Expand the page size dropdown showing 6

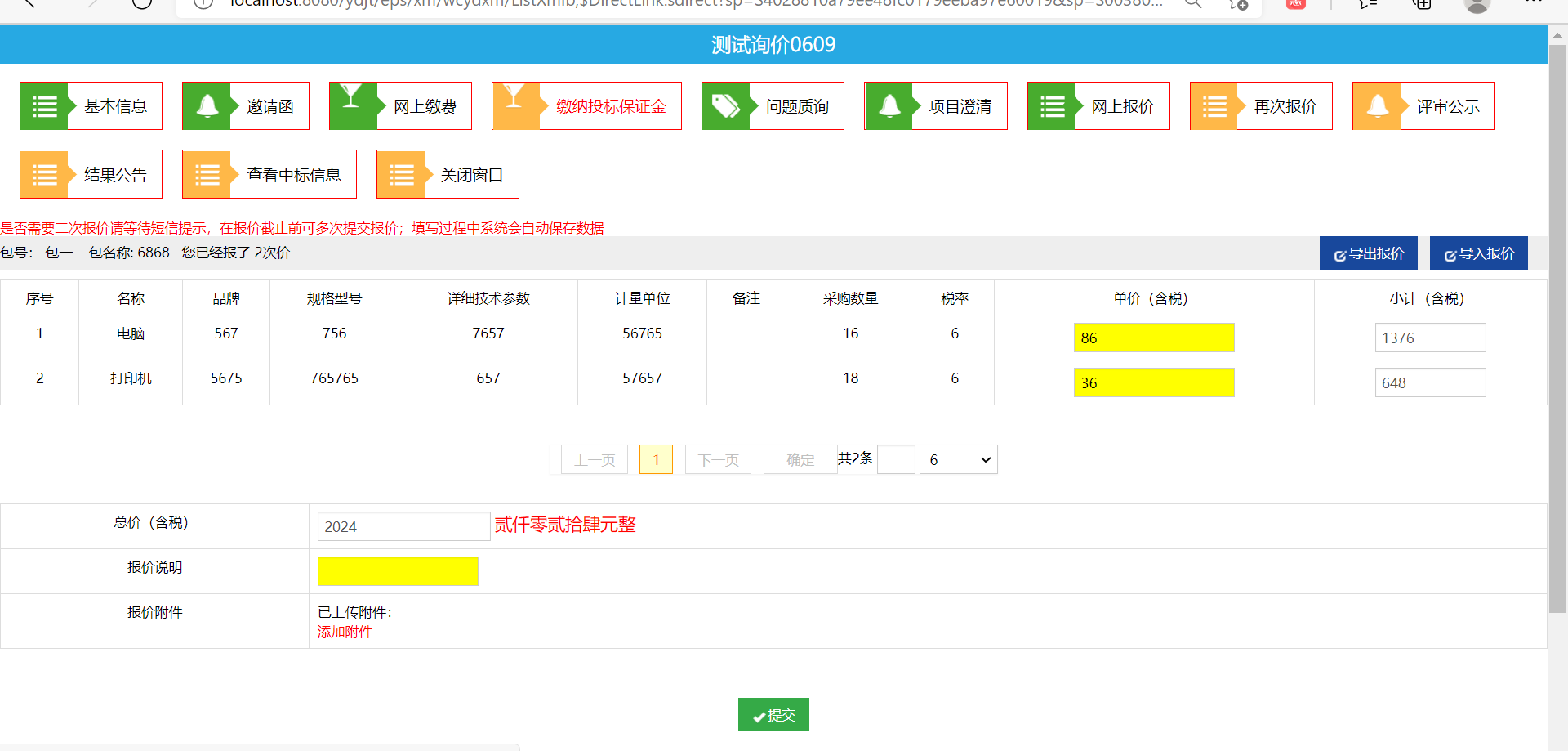click(958, 460)
